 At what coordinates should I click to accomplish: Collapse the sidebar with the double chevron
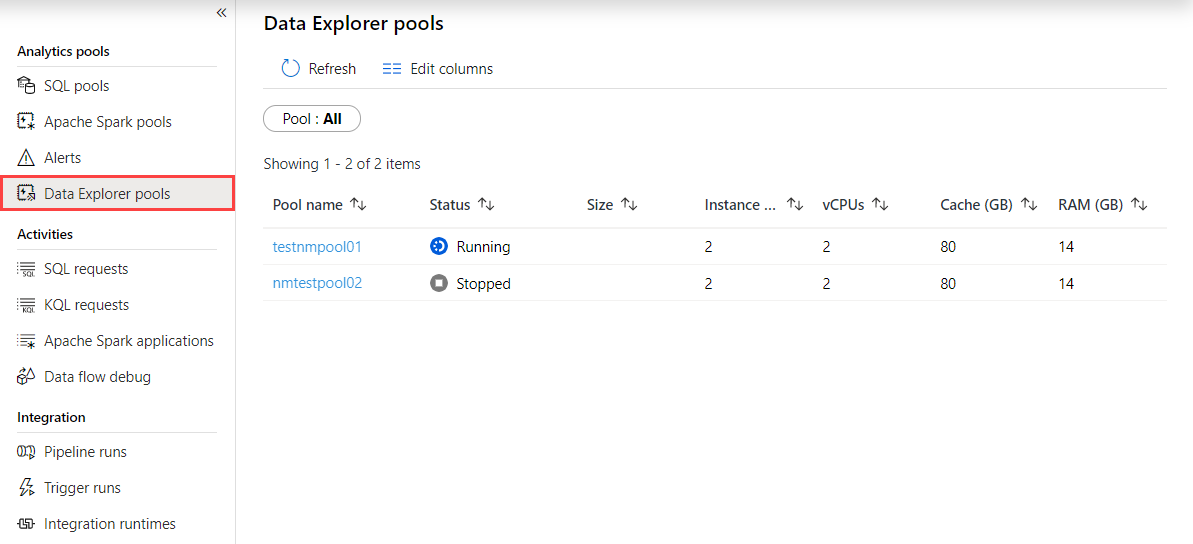tap(221, 12)
